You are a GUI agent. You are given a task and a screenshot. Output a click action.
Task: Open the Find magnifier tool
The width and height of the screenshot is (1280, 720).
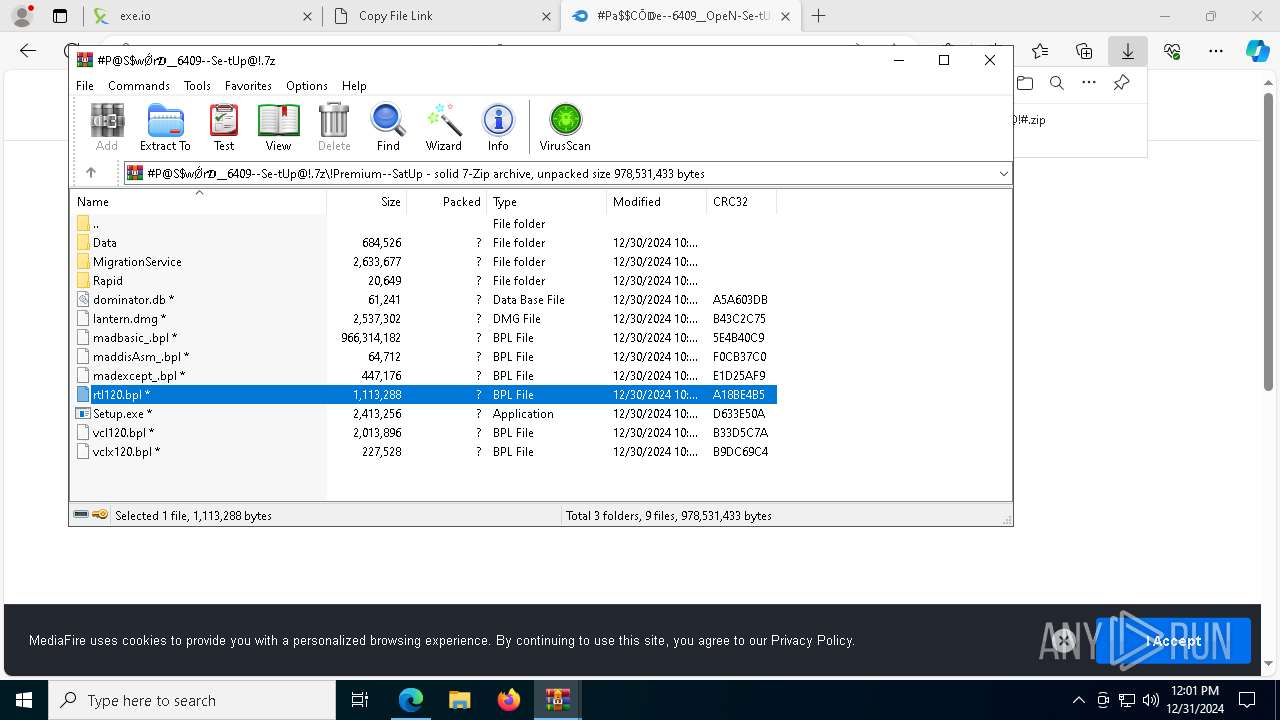[x=388, y=128]
